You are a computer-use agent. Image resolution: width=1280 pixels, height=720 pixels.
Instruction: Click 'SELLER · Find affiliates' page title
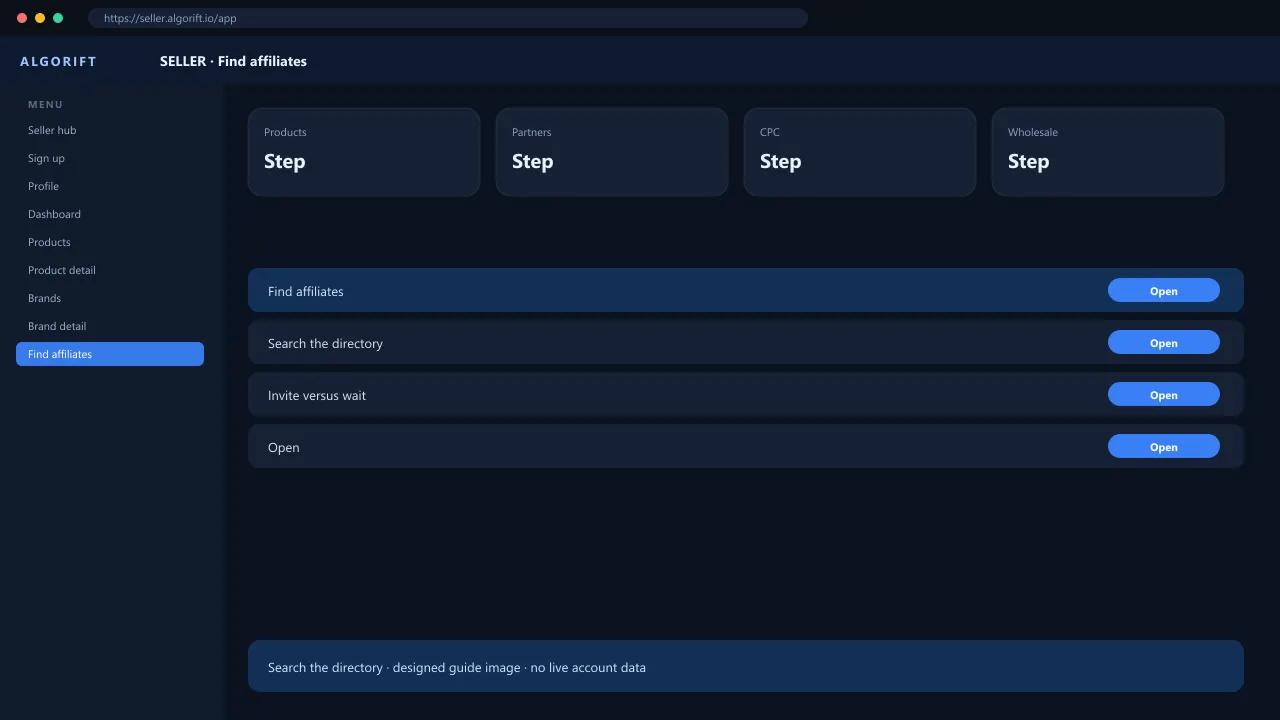[233, 61]
